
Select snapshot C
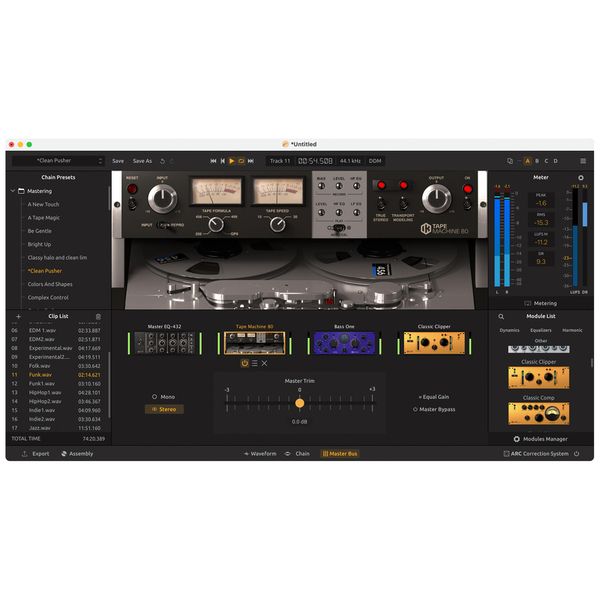546,161
